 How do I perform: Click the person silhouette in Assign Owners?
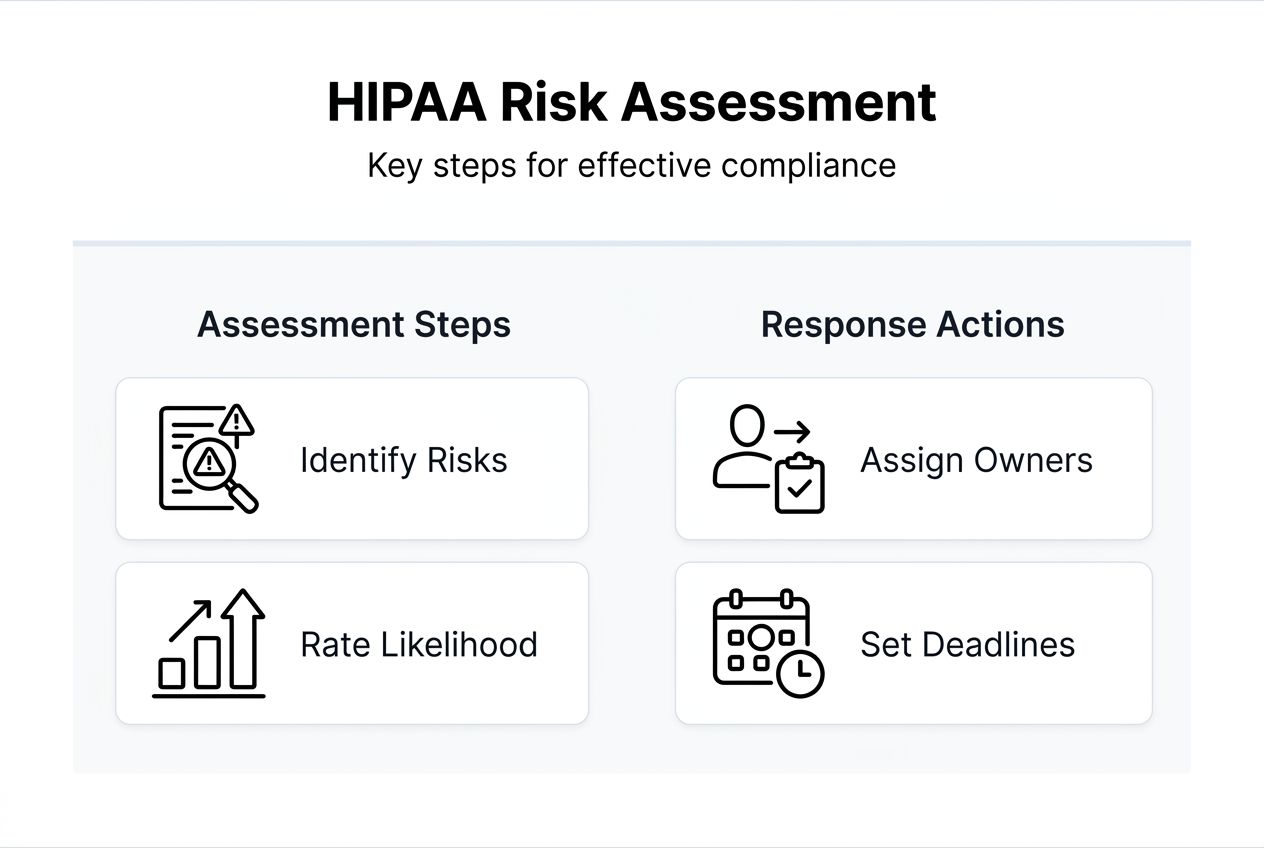point(744,450)
